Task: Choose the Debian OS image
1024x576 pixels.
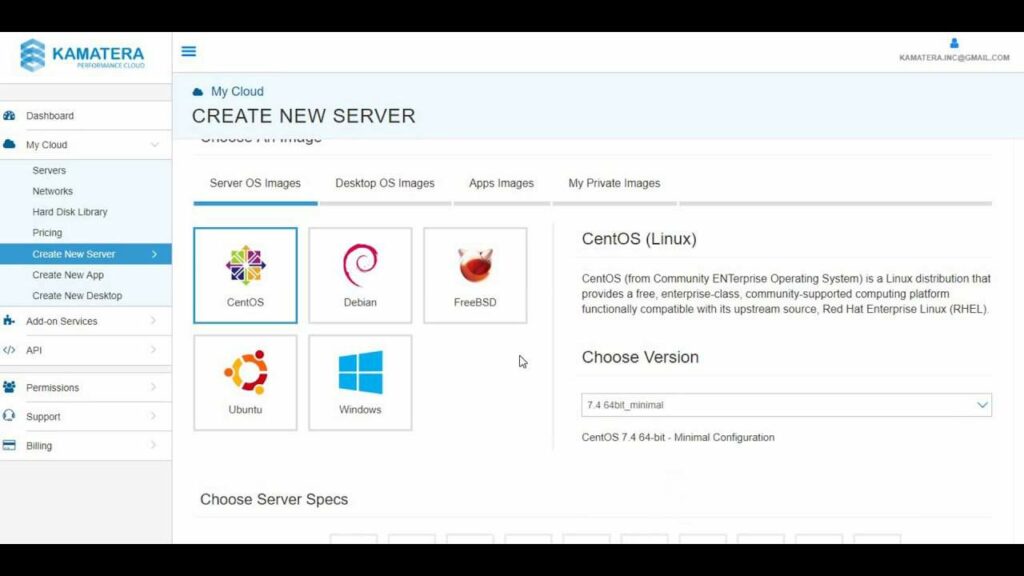Action: point(360,275)
